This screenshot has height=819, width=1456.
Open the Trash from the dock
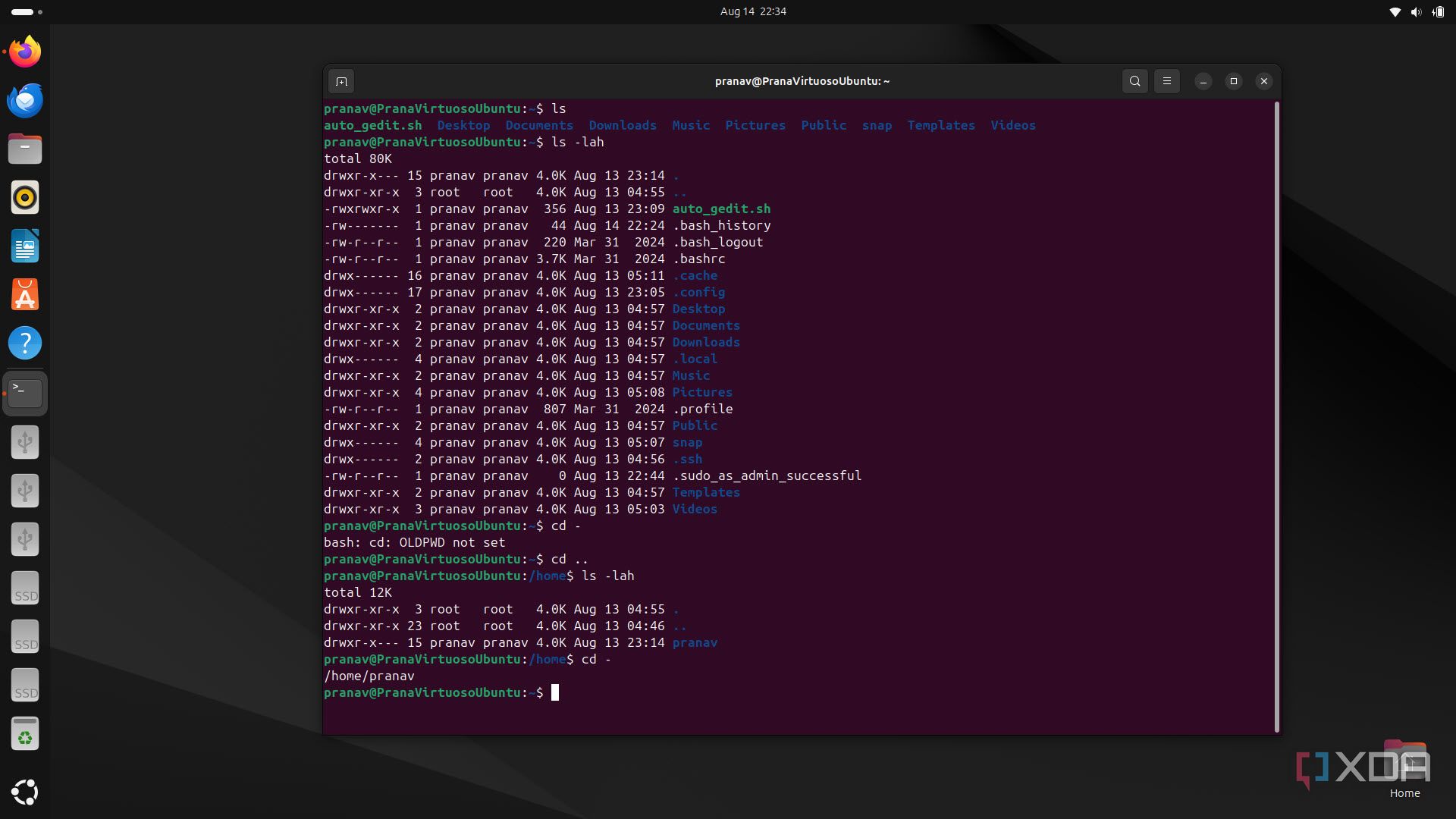tap(25, 734)
